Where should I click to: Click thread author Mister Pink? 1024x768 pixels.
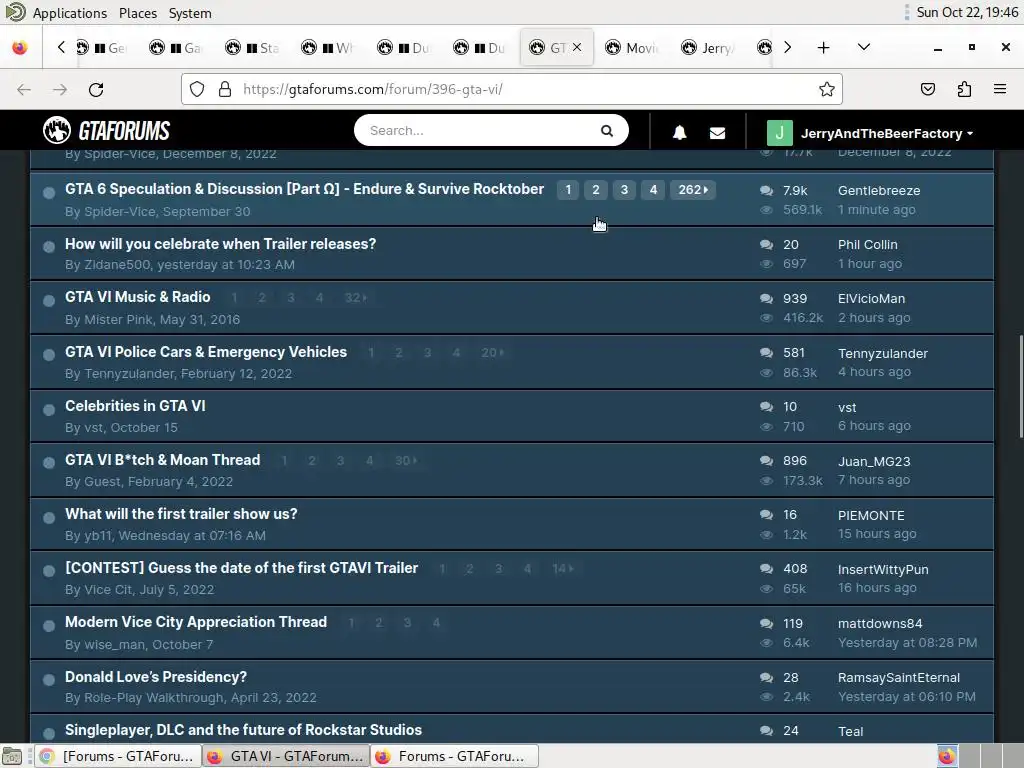click(x=118, y=319)
